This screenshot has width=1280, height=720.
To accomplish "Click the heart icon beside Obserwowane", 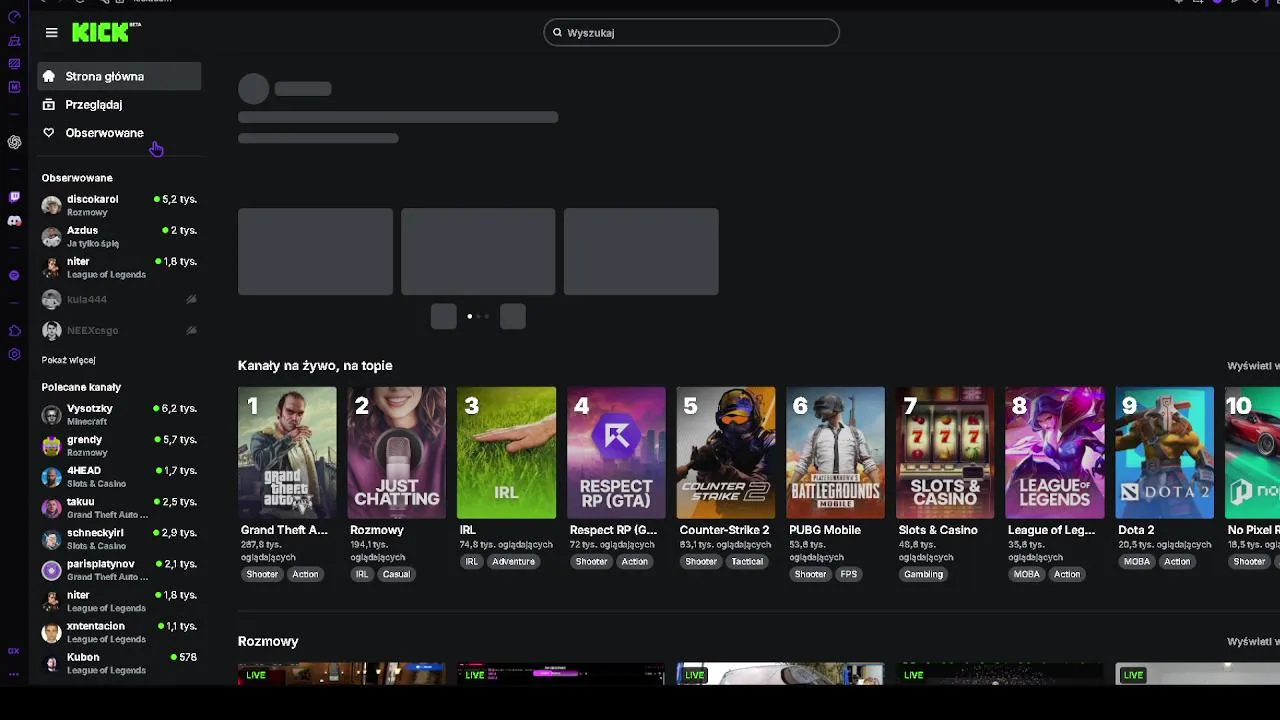I will coord(49,133).
